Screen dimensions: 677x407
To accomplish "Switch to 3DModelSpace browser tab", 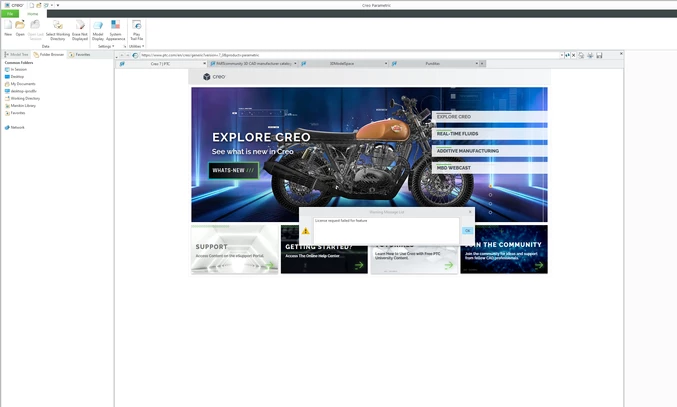I will pyautogui.click(x=342, y=63).
